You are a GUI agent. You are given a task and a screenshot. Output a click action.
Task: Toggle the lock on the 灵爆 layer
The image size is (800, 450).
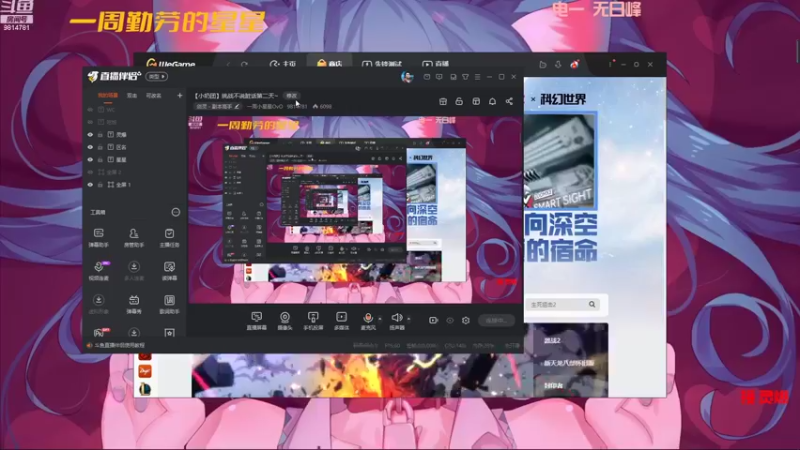click(x=101, y=135)
